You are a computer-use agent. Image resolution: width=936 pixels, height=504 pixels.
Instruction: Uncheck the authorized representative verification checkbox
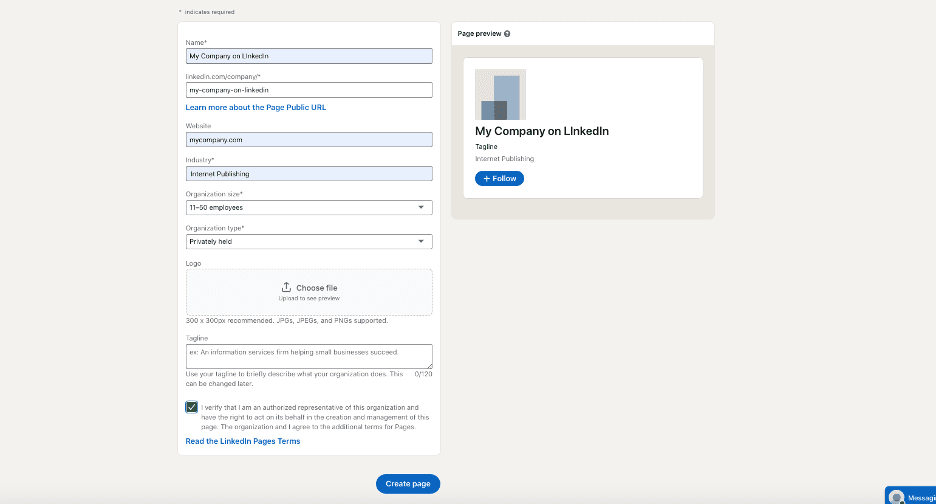(192, 407)
